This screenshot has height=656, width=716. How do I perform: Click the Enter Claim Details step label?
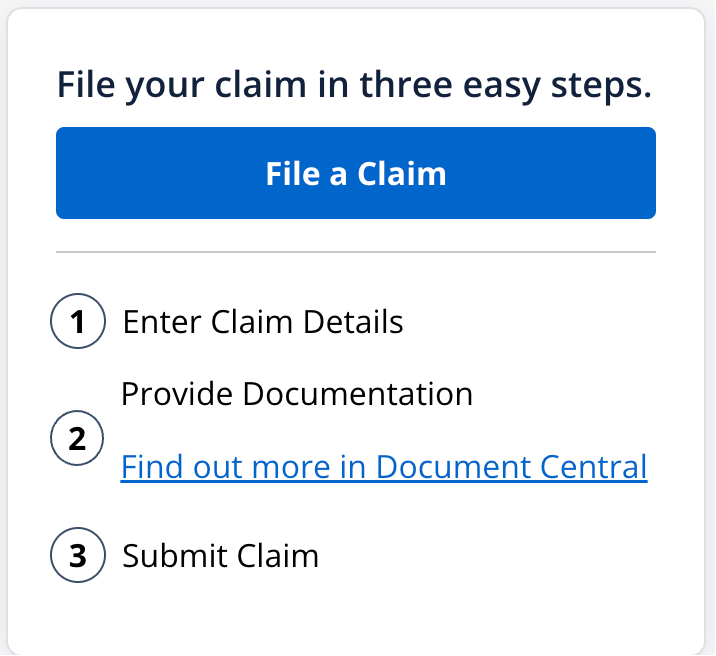click(262, 322)
